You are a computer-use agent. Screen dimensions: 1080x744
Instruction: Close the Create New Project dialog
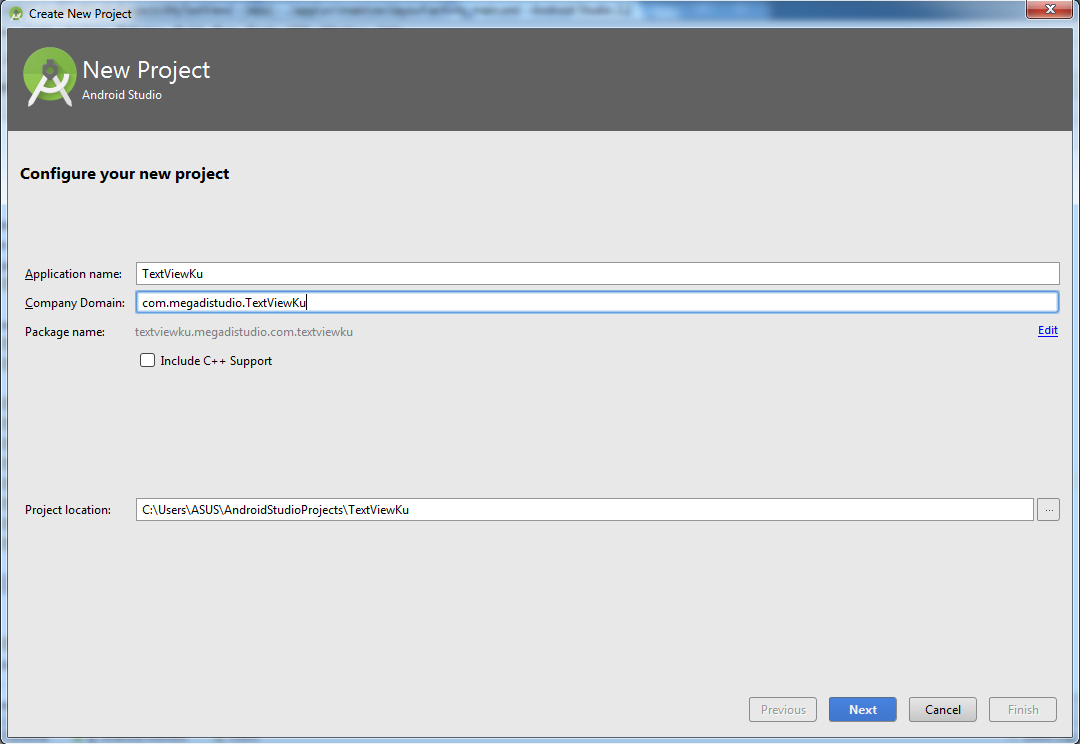coord(1050,9)
